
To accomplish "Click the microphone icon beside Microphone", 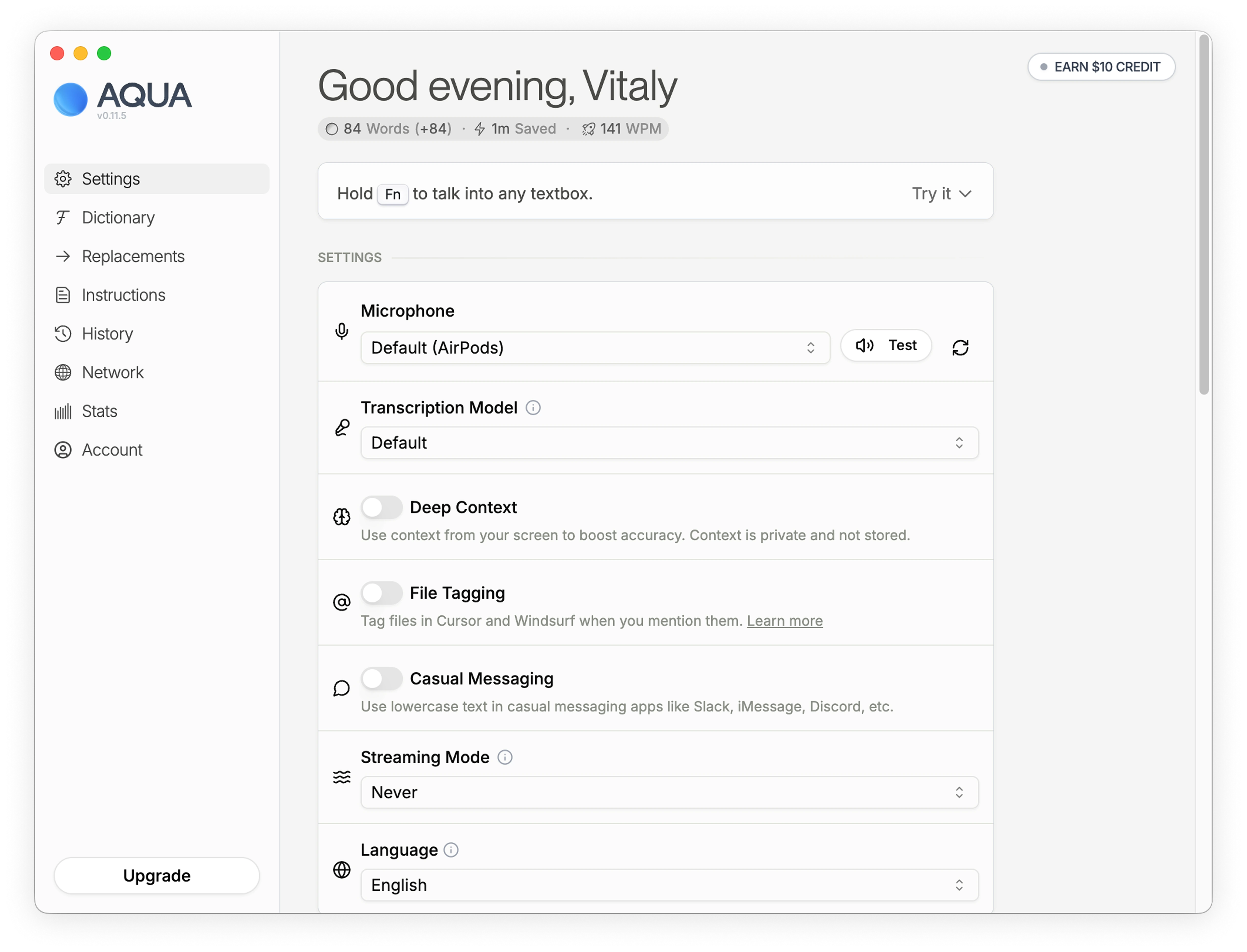I will point(341,331).
